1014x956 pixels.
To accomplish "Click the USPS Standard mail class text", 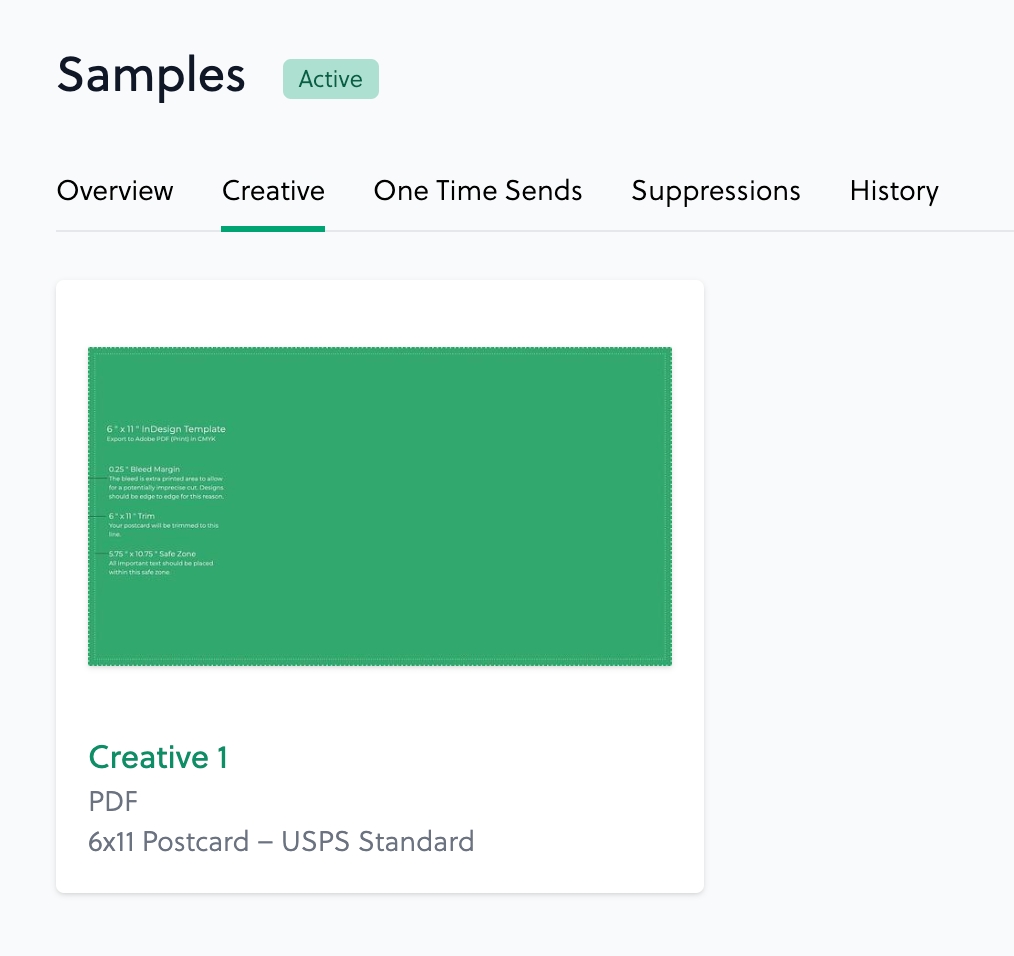I will click(x=378, y=841).
